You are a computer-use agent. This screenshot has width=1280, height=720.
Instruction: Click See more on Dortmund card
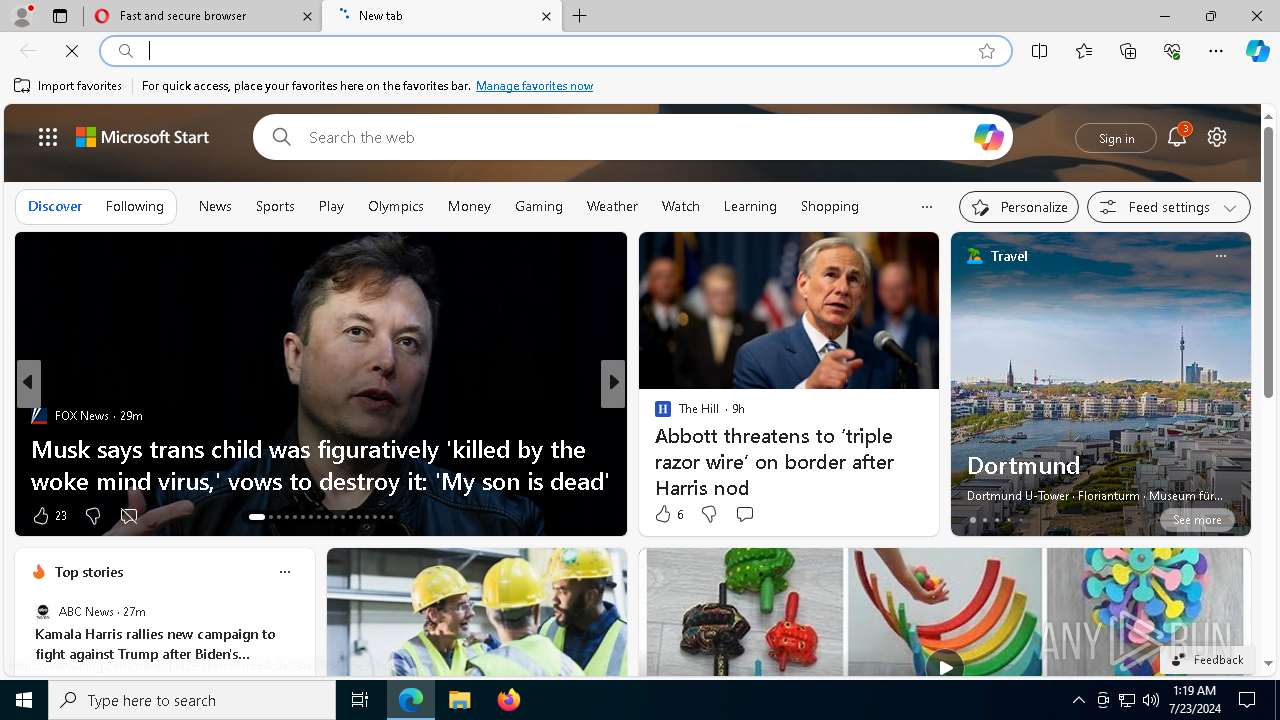coord(1197,520)
